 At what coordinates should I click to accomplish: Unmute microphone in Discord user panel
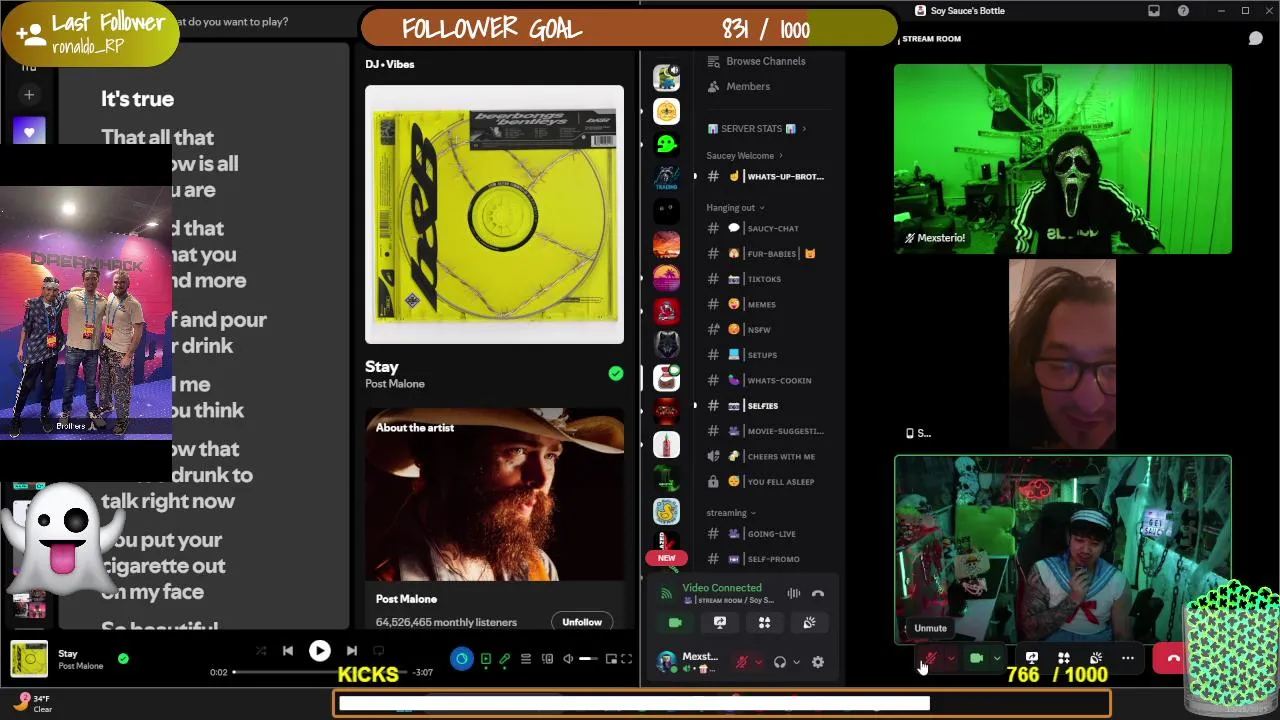pos(742,662)
